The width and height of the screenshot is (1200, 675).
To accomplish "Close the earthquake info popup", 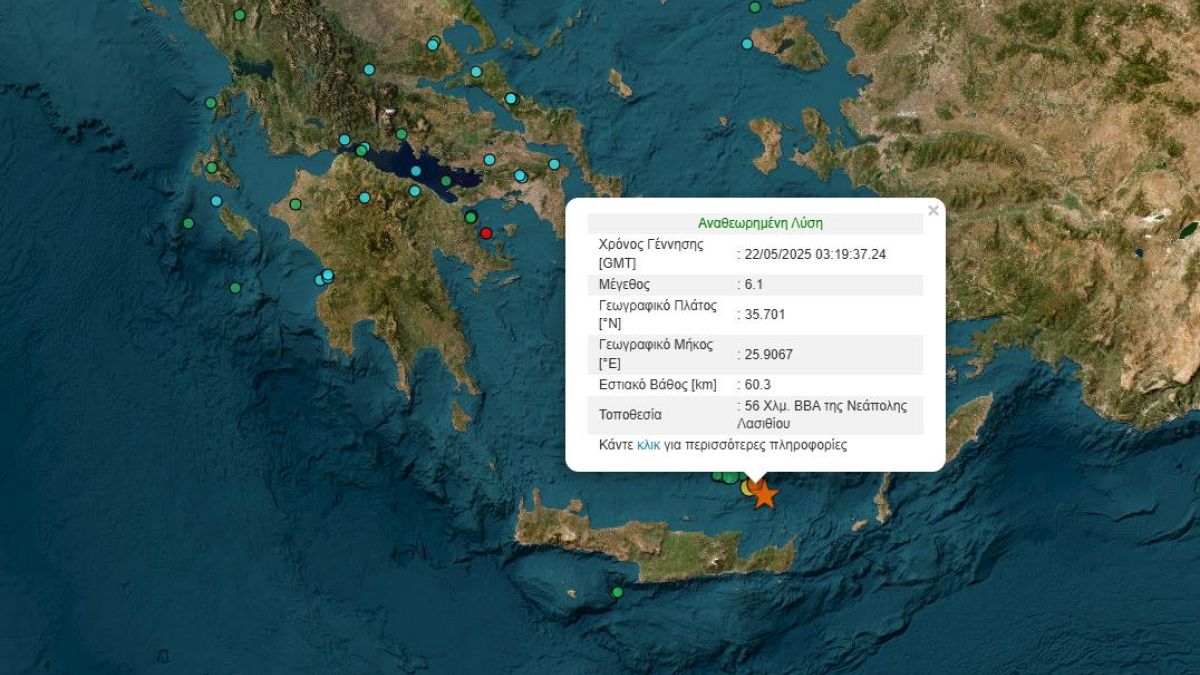I will (933, 210).
